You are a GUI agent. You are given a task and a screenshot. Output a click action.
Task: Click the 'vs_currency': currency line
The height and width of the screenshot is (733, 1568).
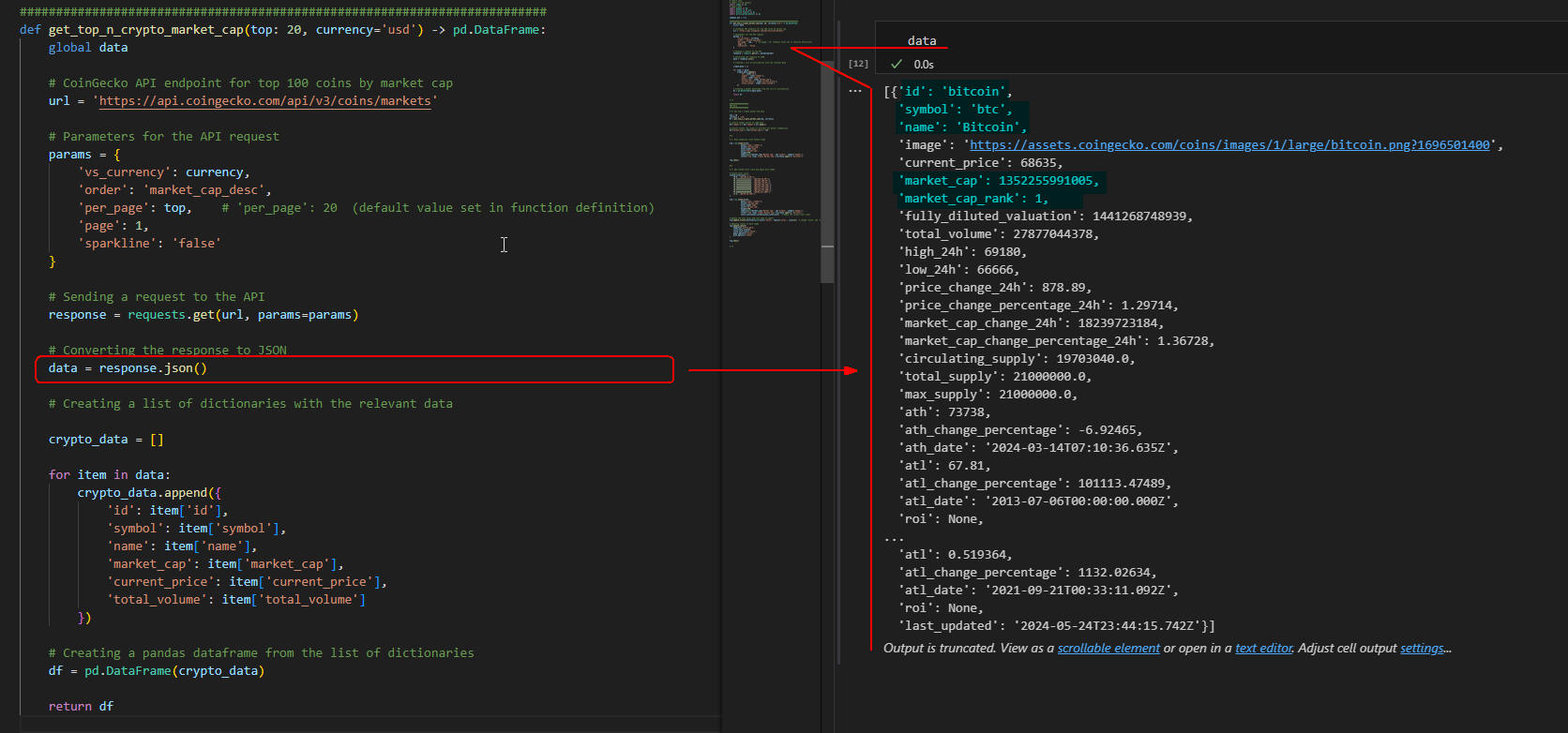(164, 172)
